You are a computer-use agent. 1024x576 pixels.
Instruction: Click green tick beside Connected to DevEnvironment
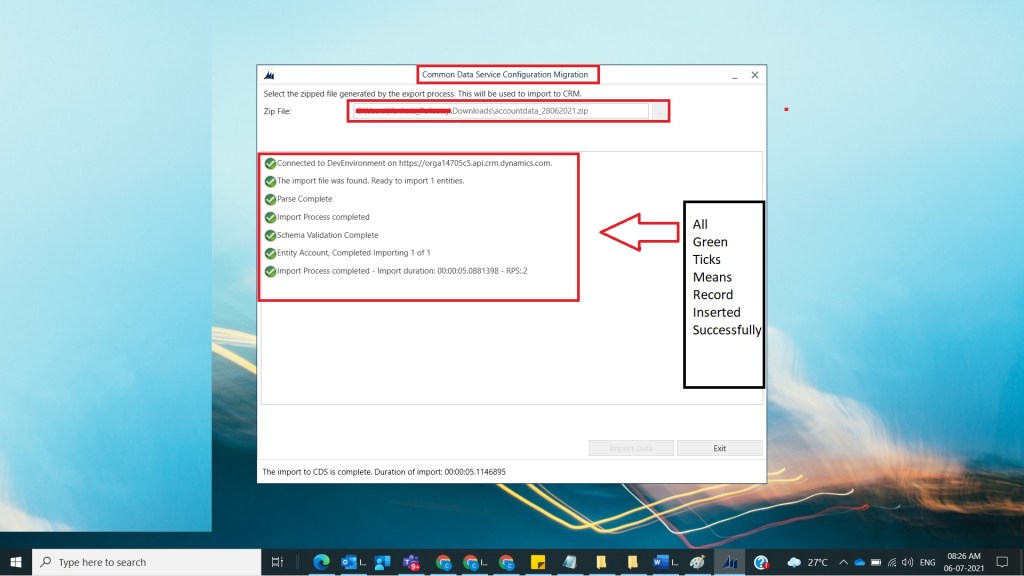tap(270, 163)
